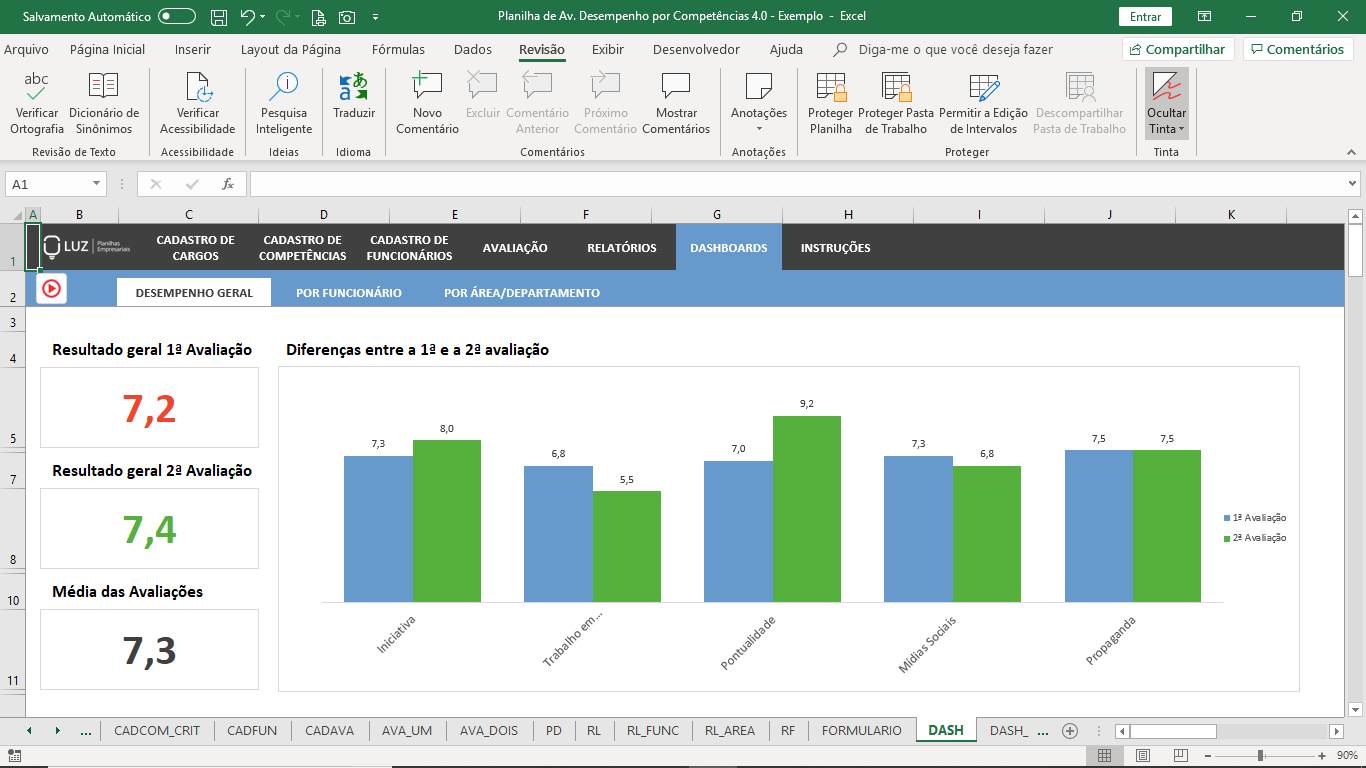
Task: Select POR ÁREA/DEPARTAMENTO dashboard tab
Action: tap(522, 293)
